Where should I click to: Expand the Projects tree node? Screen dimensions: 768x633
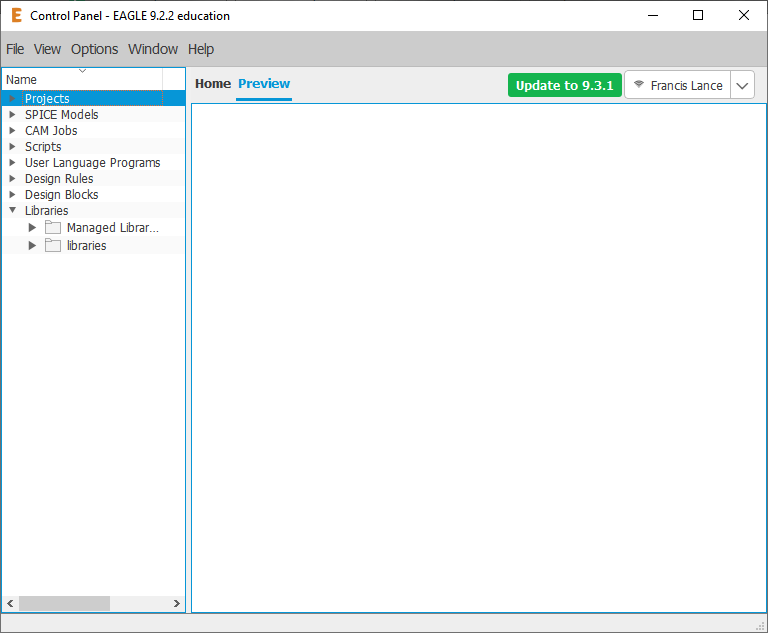12,98
